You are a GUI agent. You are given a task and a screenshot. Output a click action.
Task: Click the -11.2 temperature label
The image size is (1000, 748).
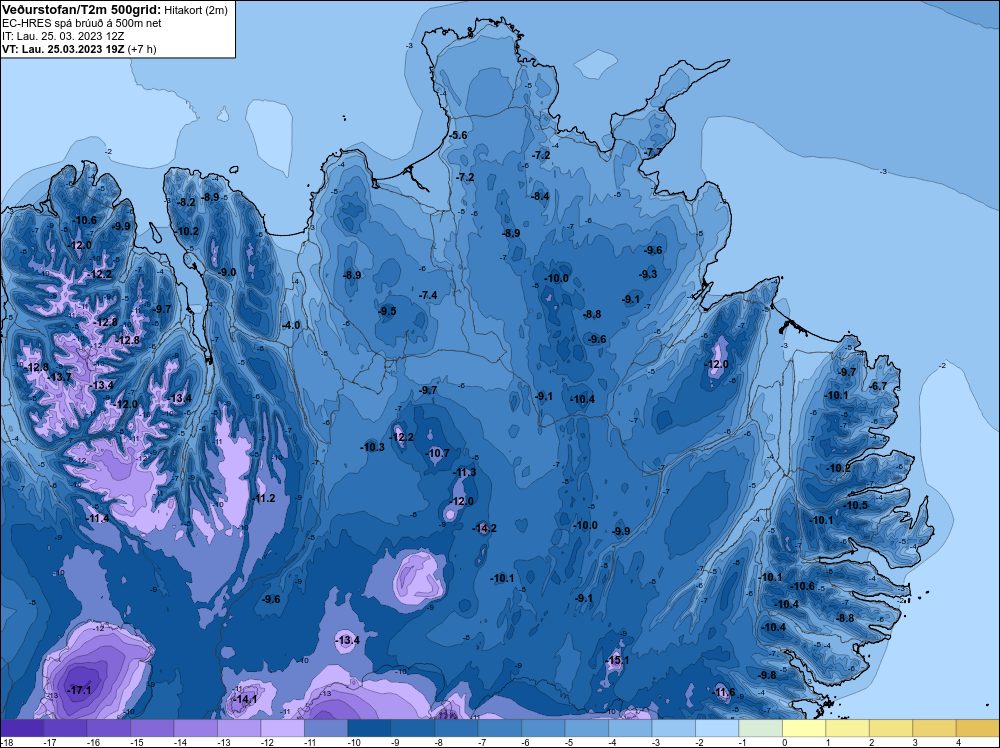[263, 498]
